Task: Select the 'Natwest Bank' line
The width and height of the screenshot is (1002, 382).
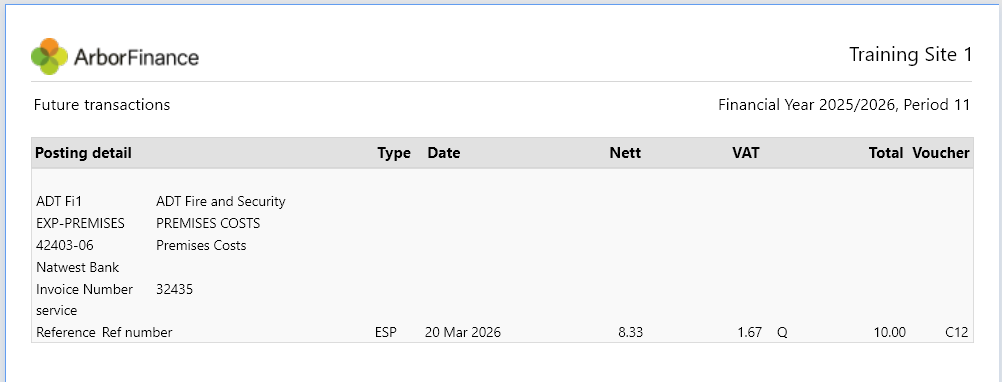Action: [77, 267]
